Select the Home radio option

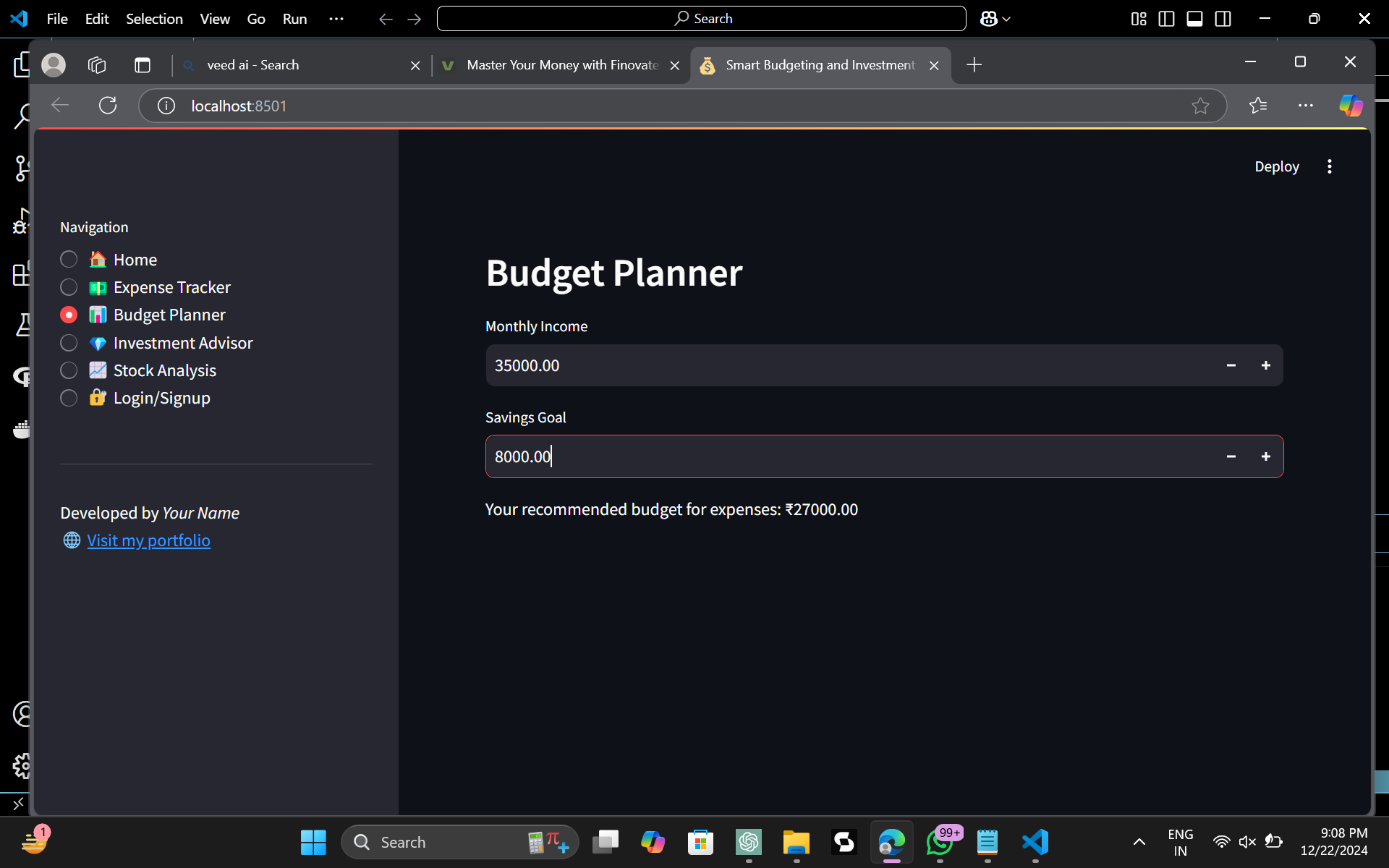[x=69, y=260]
